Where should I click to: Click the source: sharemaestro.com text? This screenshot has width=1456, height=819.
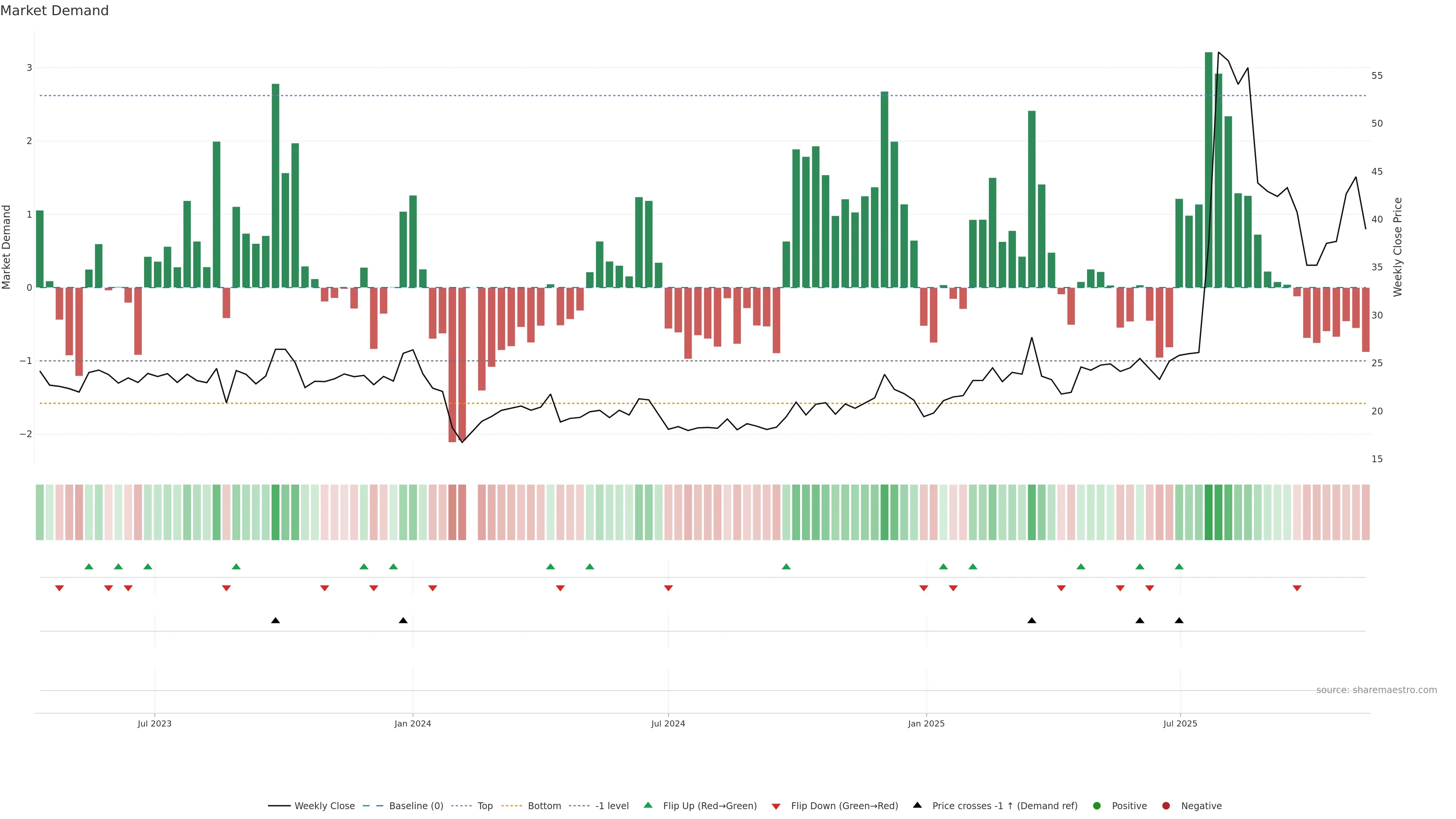(x=1376, y=690)
